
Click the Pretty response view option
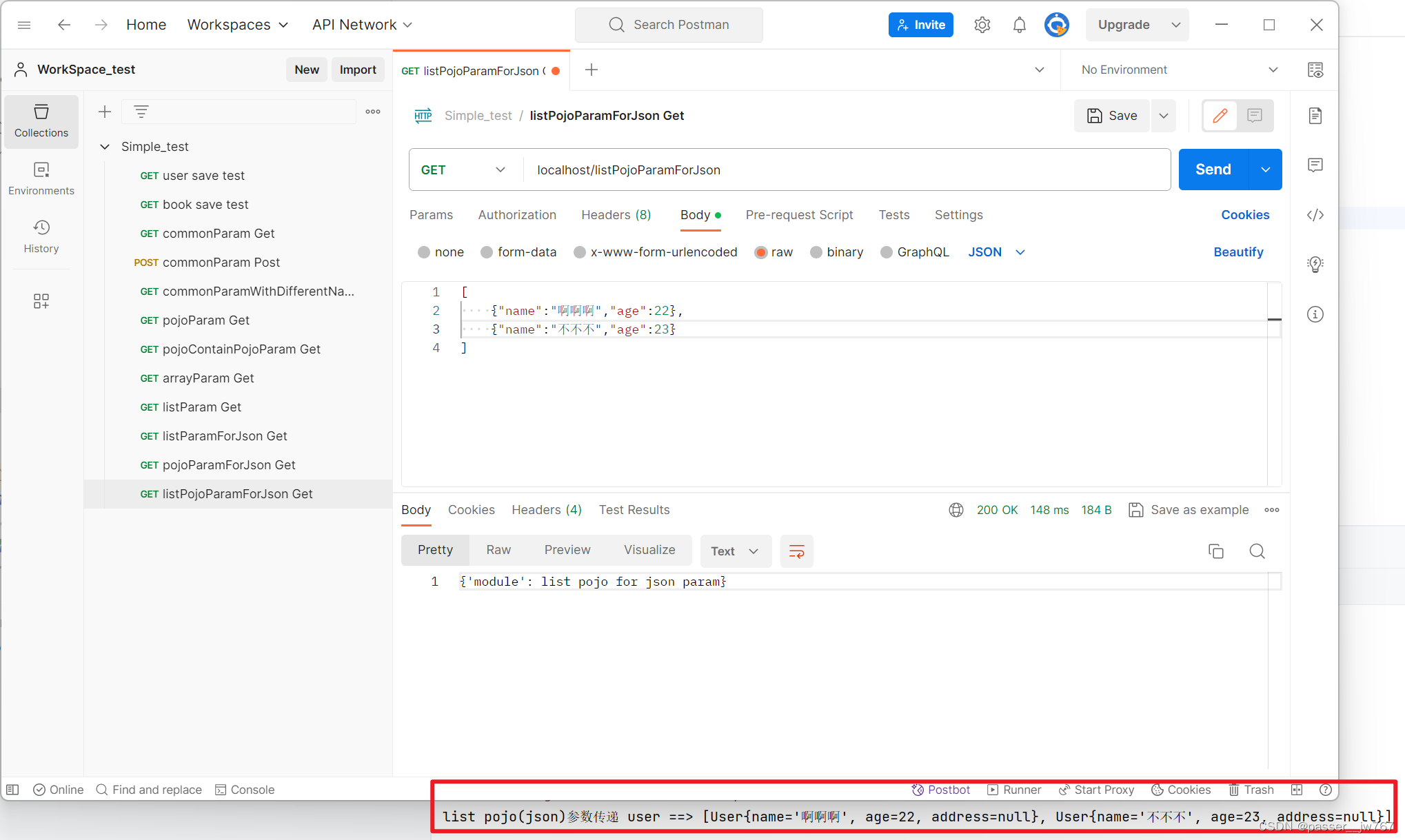click(434, 549)
